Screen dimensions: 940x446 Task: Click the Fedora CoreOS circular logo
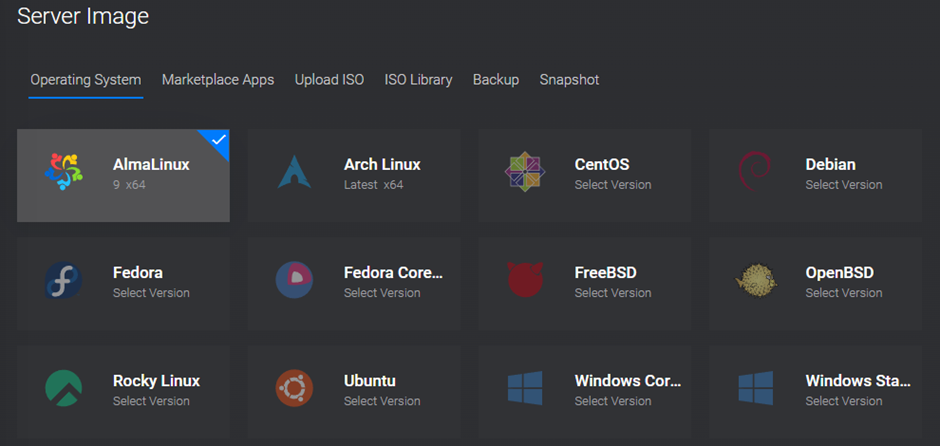pos(294,280)
